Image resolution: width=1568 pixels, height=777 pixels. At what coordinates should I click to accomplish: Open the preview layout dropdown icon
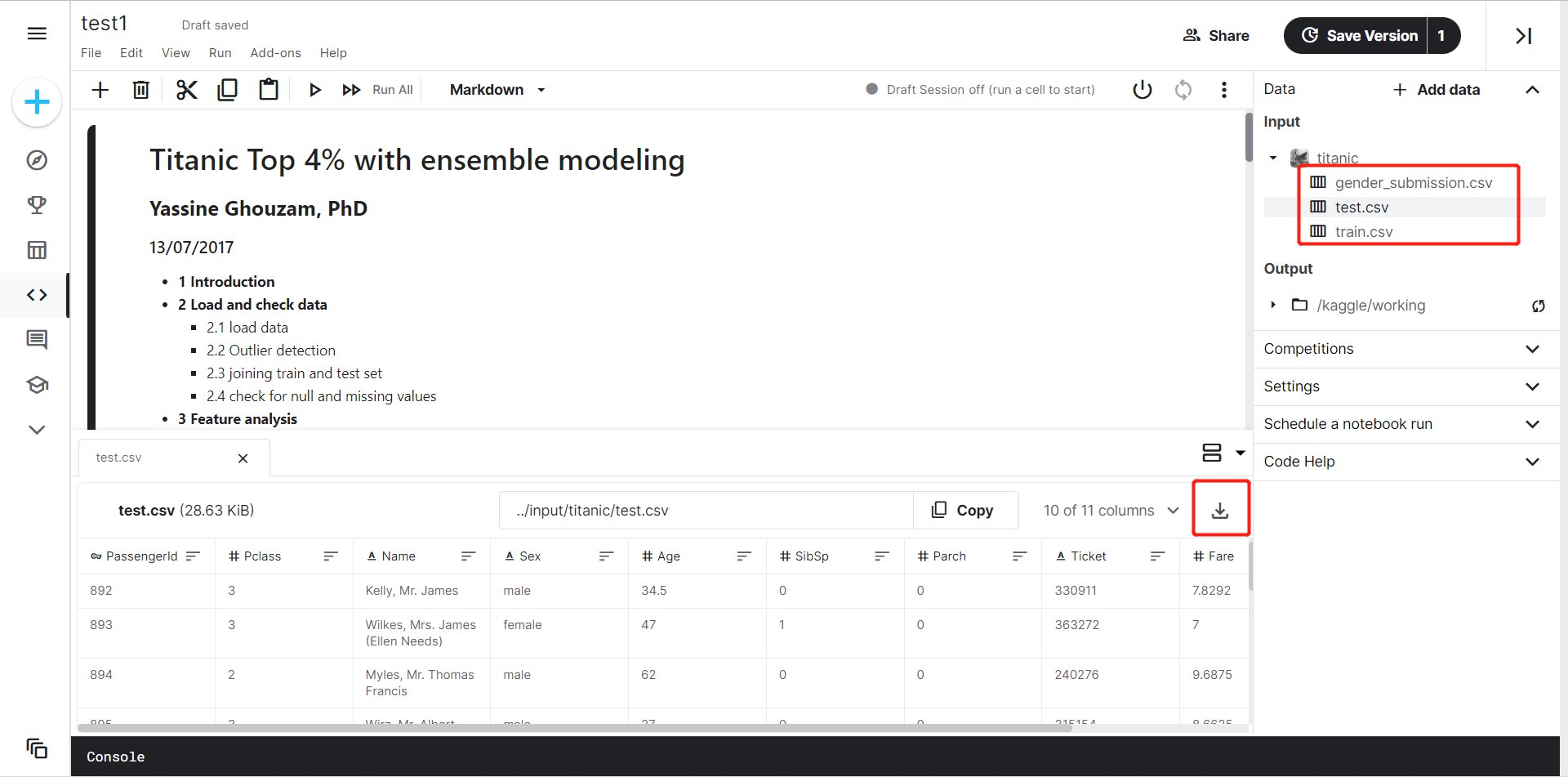click(1223, 453)
